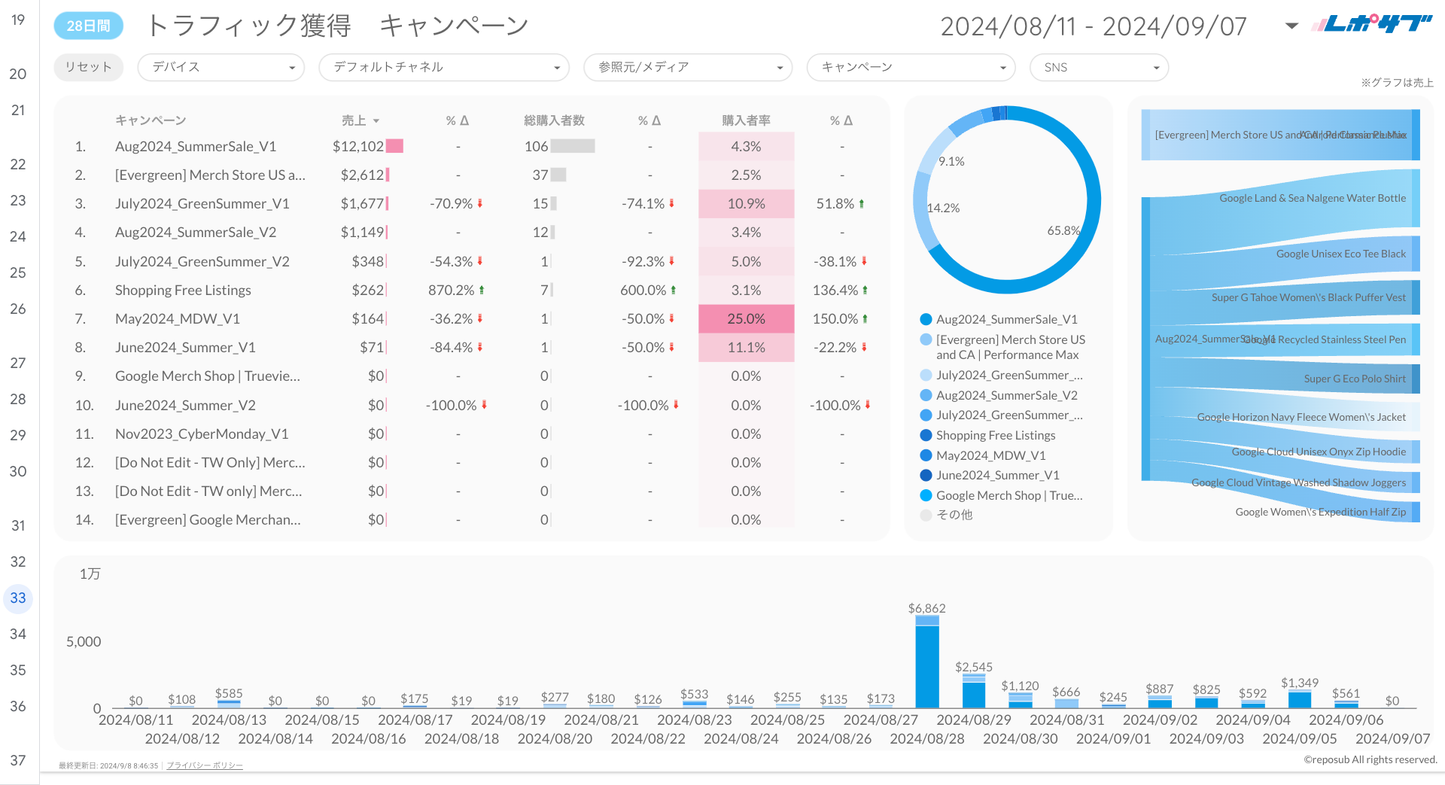Open the プライバシー ポリシー link
This screenshot has height=785, width=1445.
tap(205, 765)
